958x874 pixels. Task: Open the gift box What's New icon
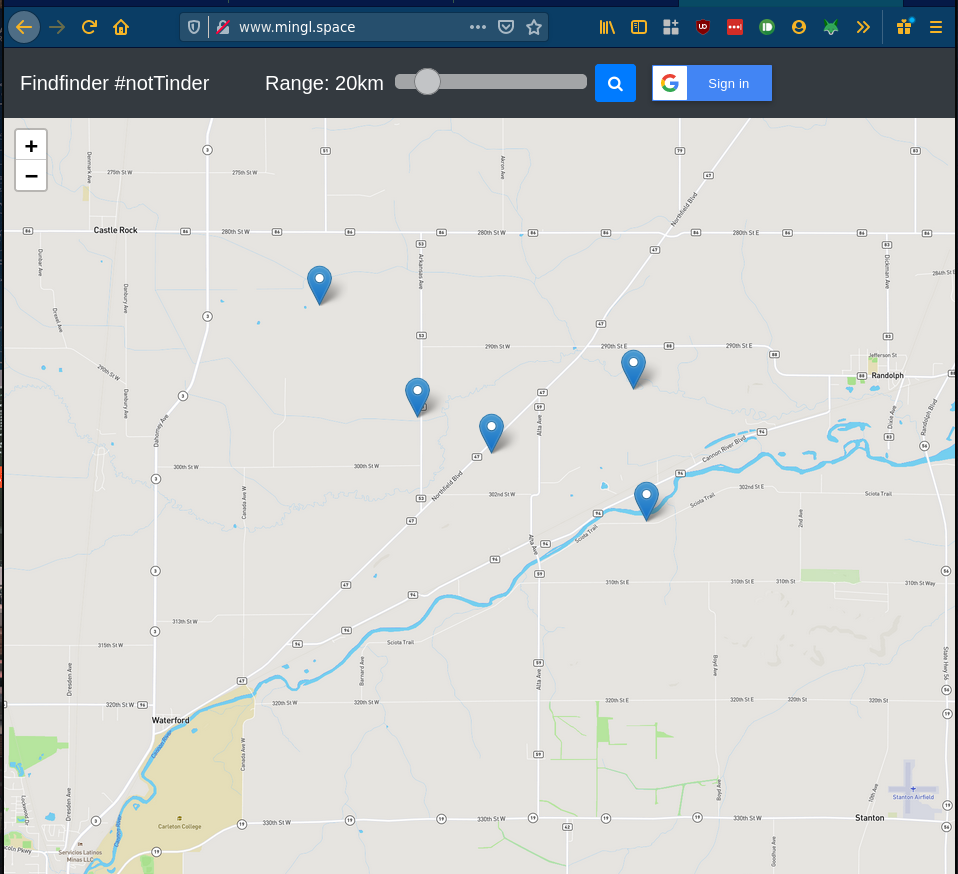[x=904, y=27]
